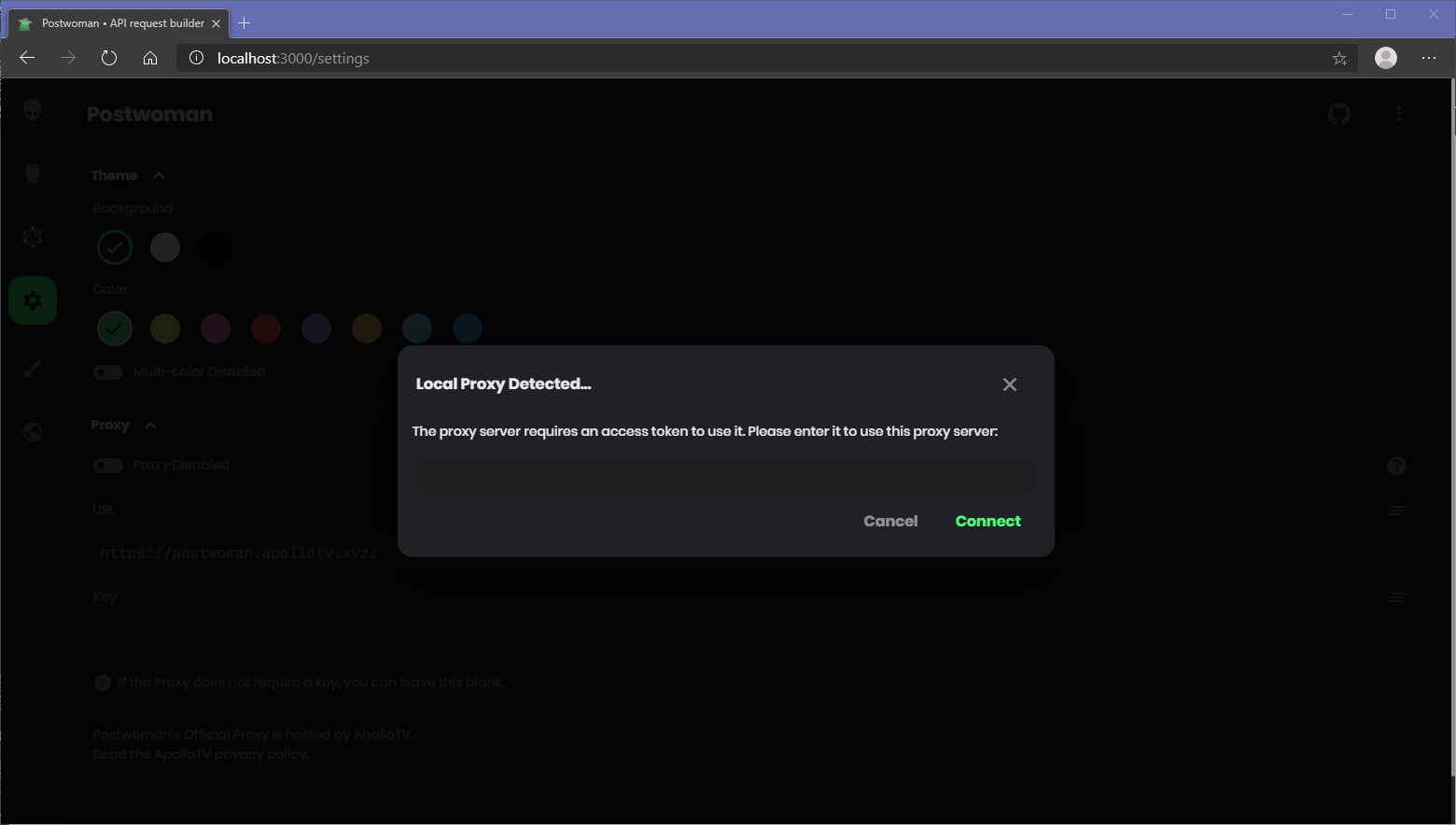The width and height of the screenshot is (1456, 825).
Task: Collapse the Proxy section
Action: point(124,425)
